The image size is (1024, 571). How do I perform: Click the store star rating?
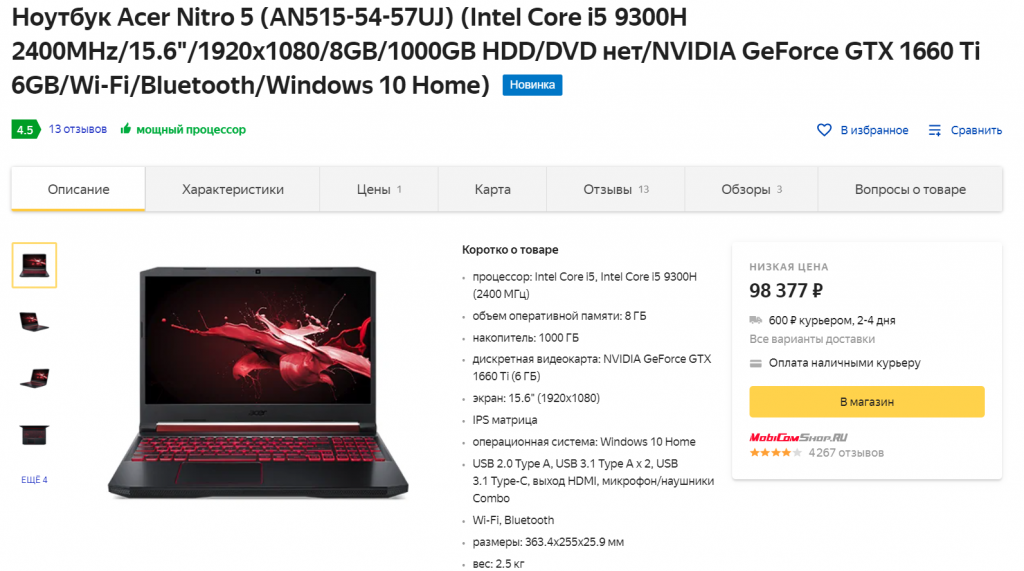[x=775, y=453]
